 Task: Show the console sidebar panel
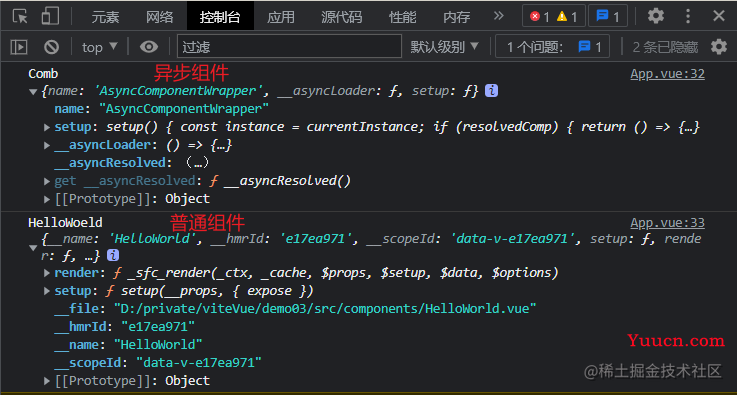point(19,47)
